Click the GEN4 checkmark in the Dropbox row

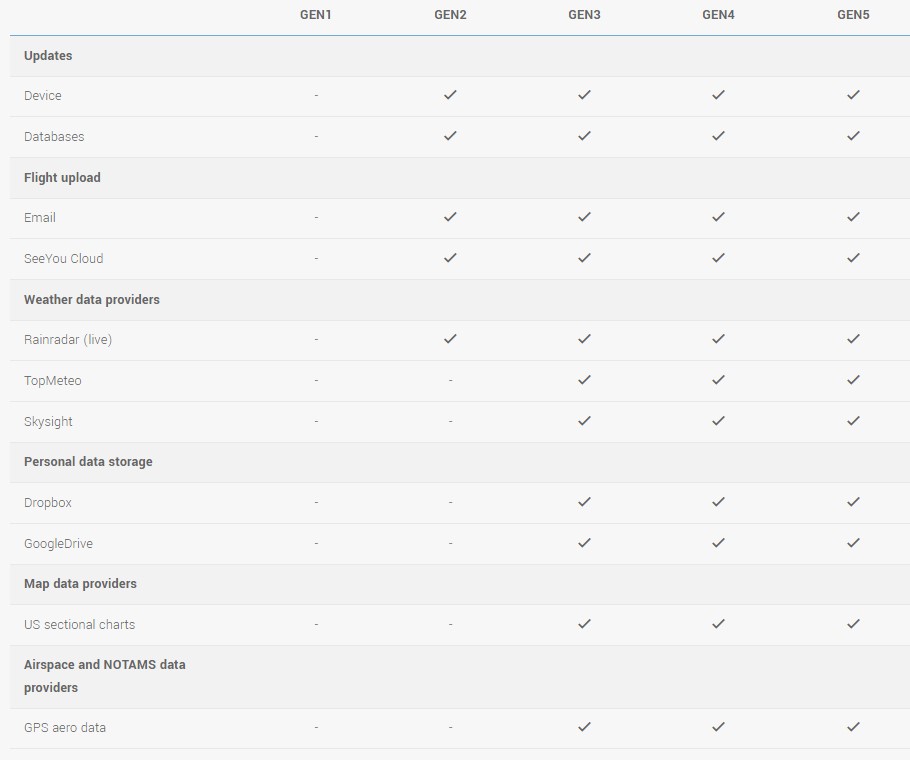point(718,501)
